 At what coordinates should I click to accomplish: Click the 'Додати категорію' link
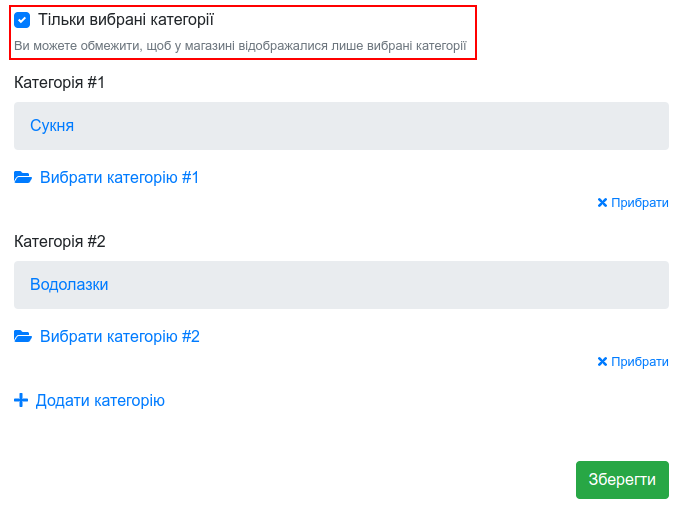100,400
